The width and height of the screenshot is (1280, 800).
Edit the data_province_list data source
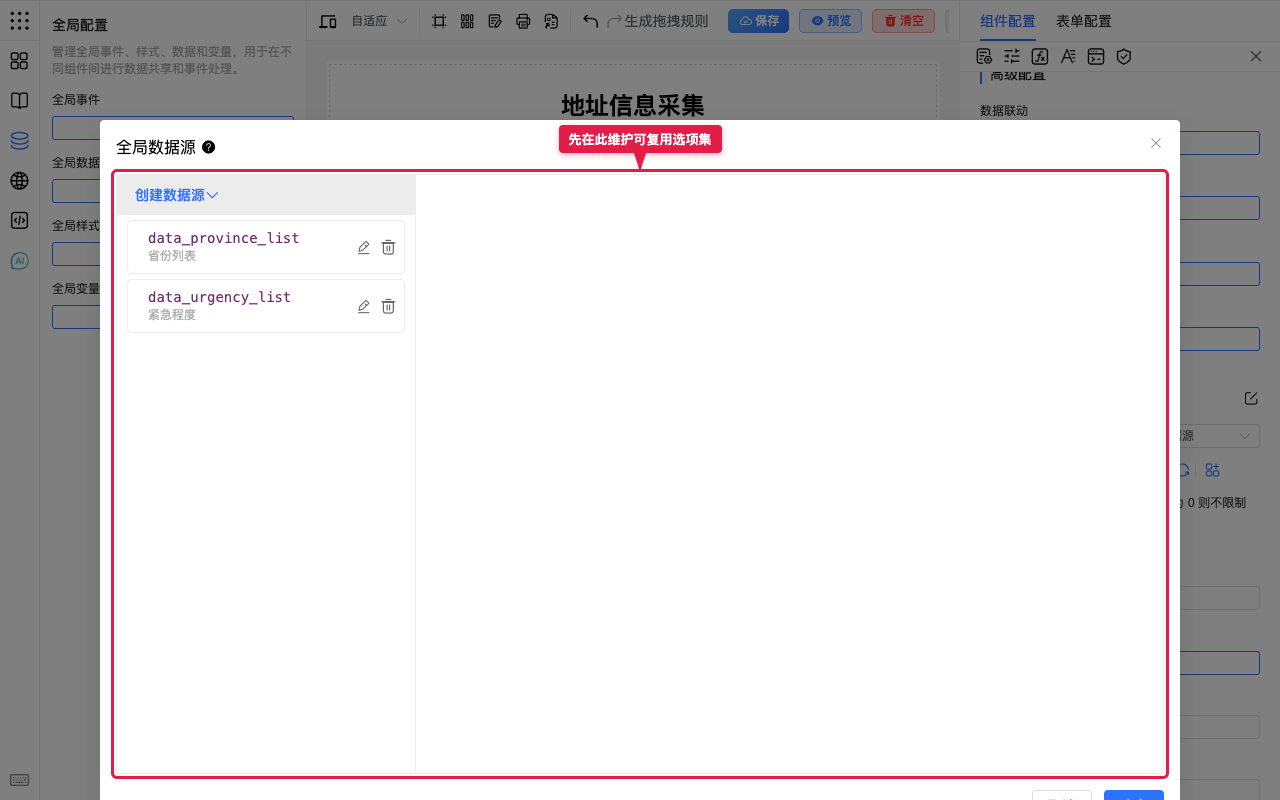coord(364,248)
